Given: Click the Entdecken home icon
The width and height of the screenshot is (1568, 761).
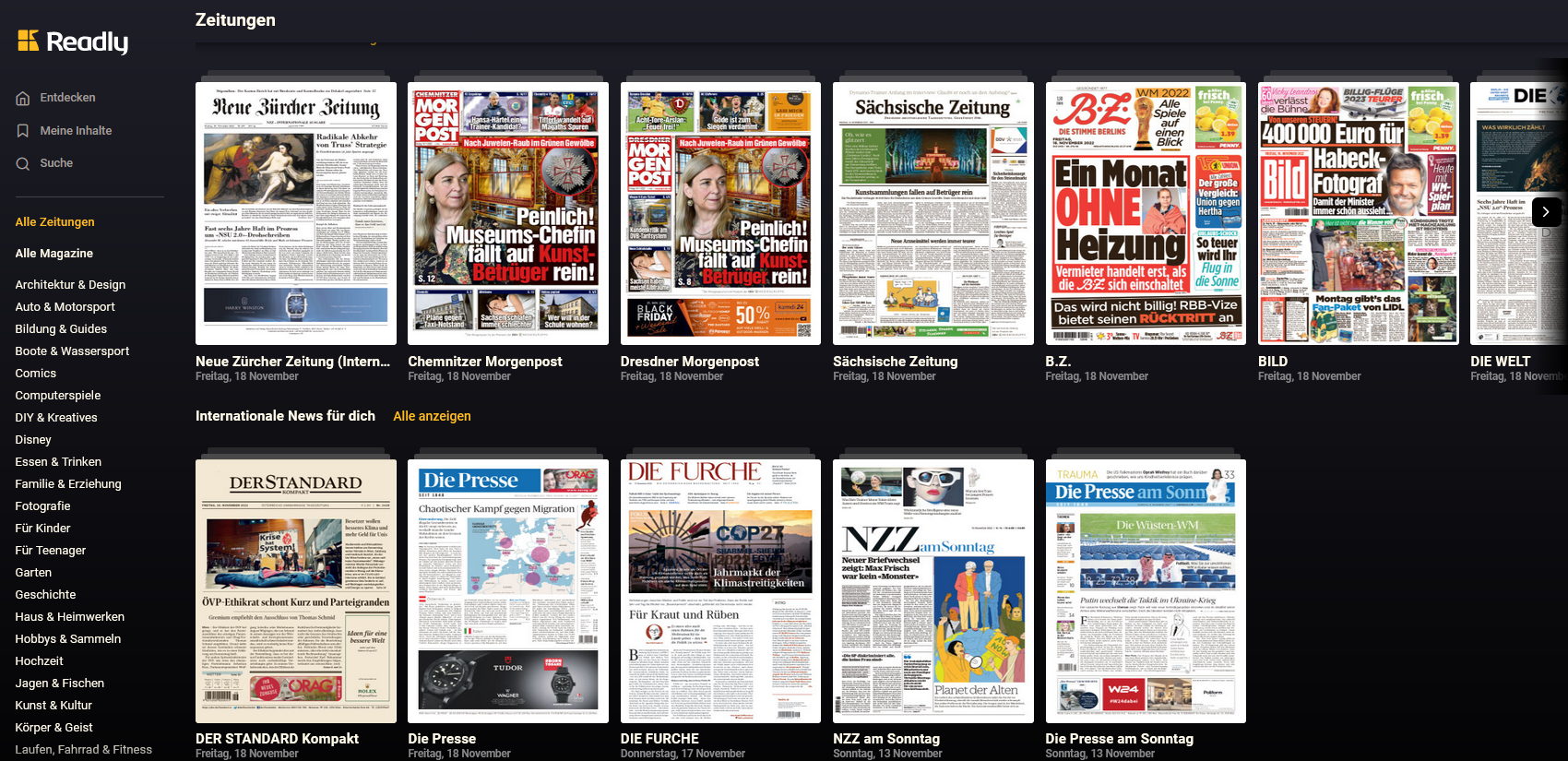Looking at the screenshot, I should (x=23, y=98).
